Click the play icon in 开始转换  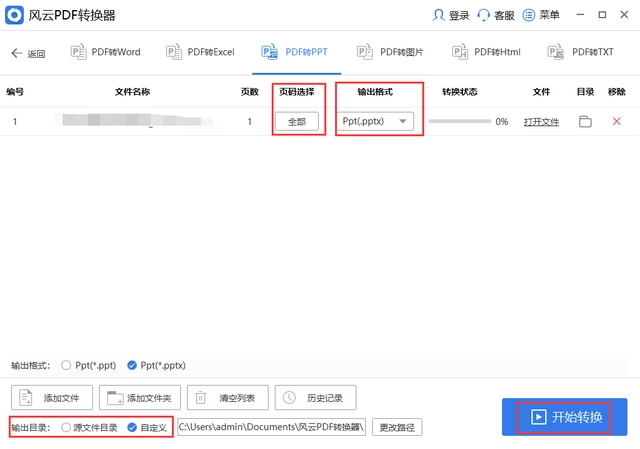(x=538, y=417)
